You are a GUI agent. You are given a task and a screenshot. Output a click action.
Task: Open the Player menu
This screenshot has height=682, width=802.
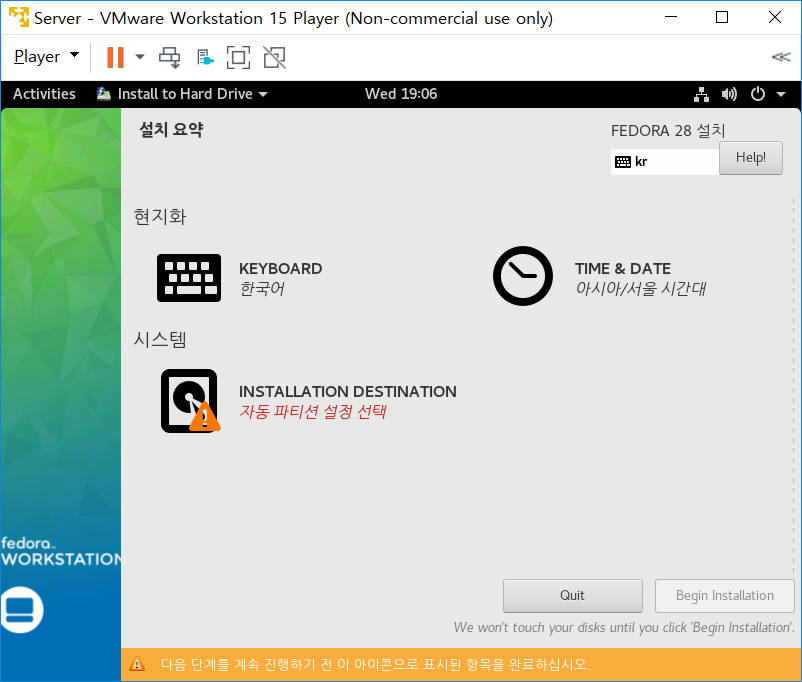tap(47, 56)
